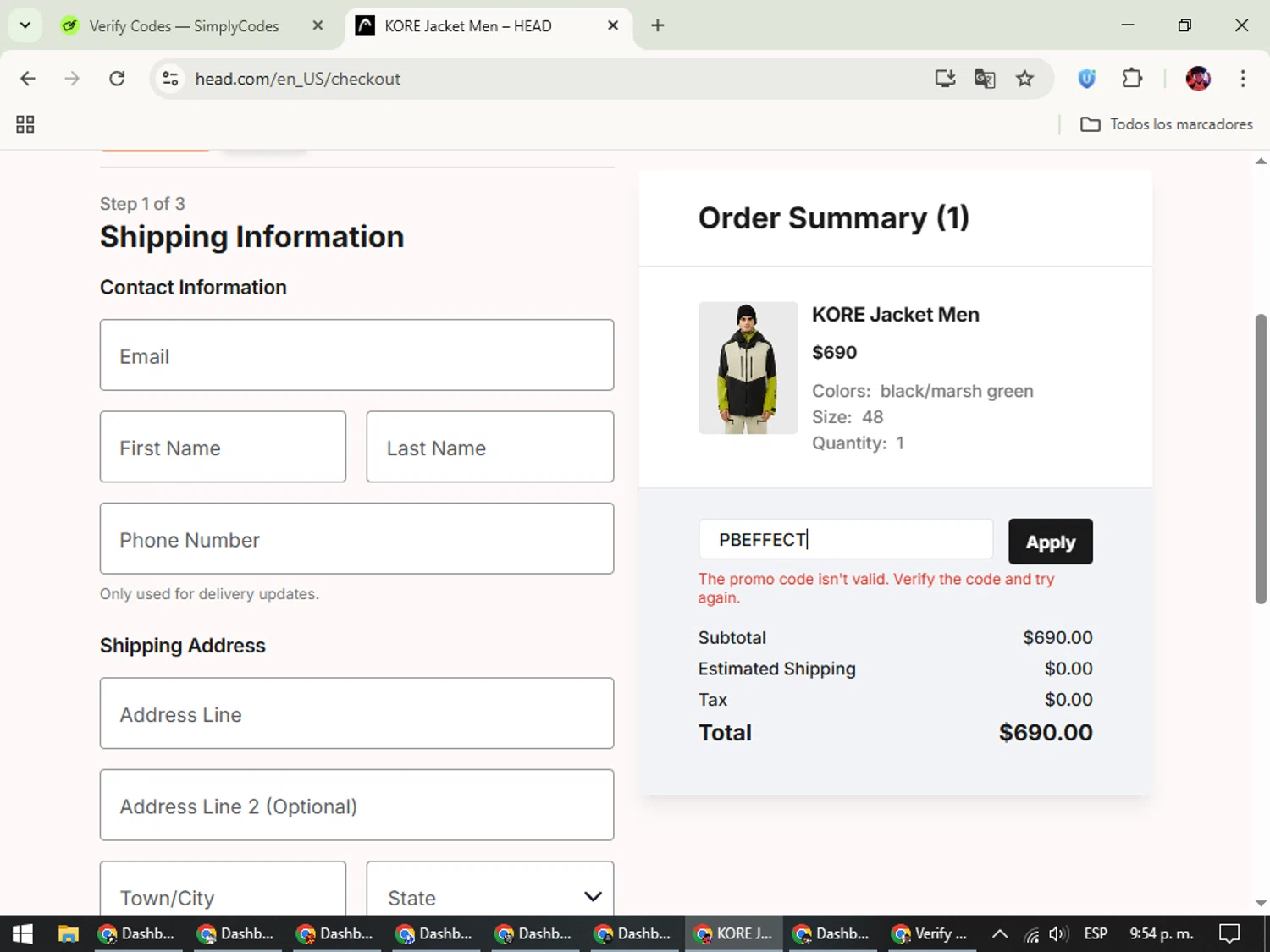1270x952 pixels.
Task: Open the apps grid in bookmarks bar
Action: click(25, 124)
